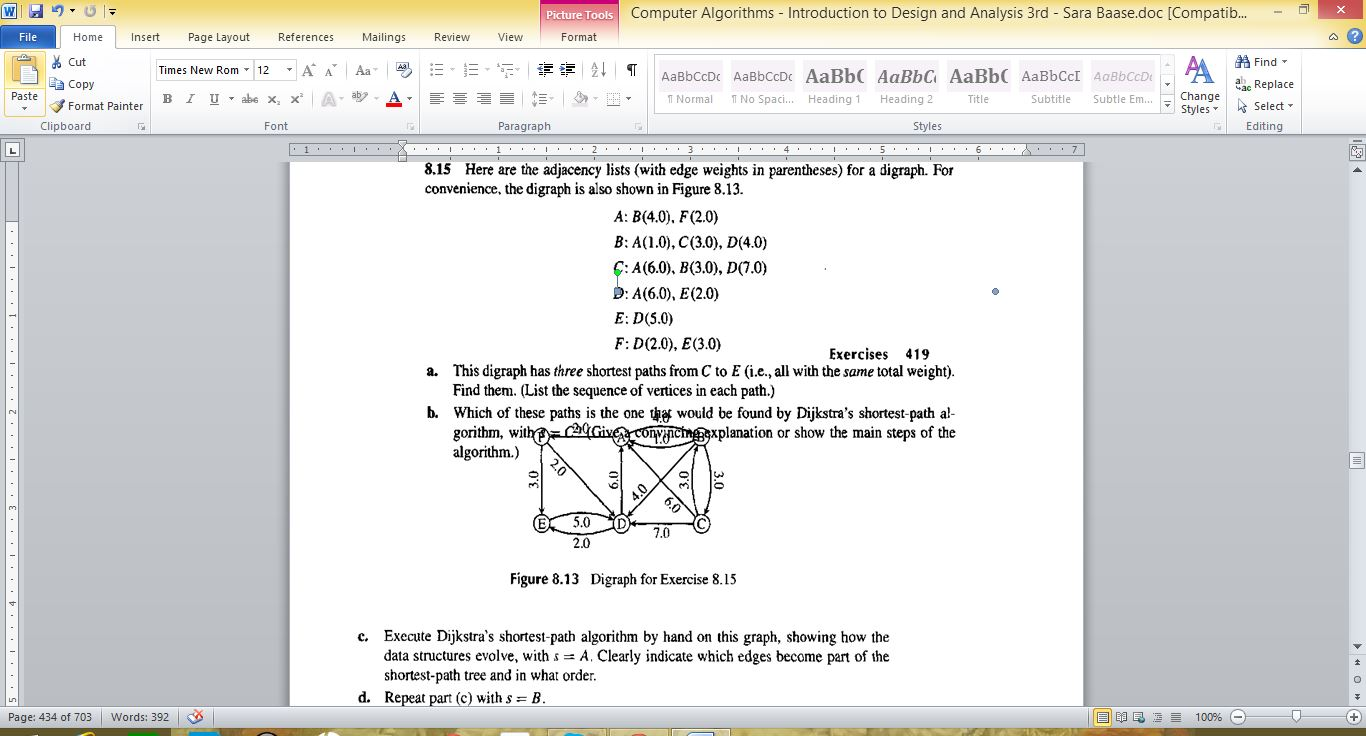Expand the Styles gallery More arrow
Viewport: 1366px width, 736px height.
pyautogui.click(x=1167, y=104)
